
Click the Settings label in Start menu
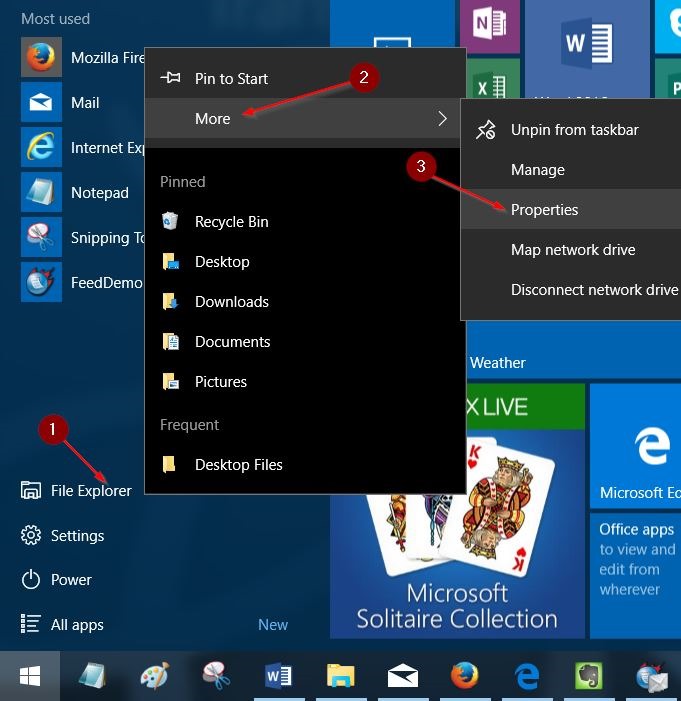click(77, 536)
